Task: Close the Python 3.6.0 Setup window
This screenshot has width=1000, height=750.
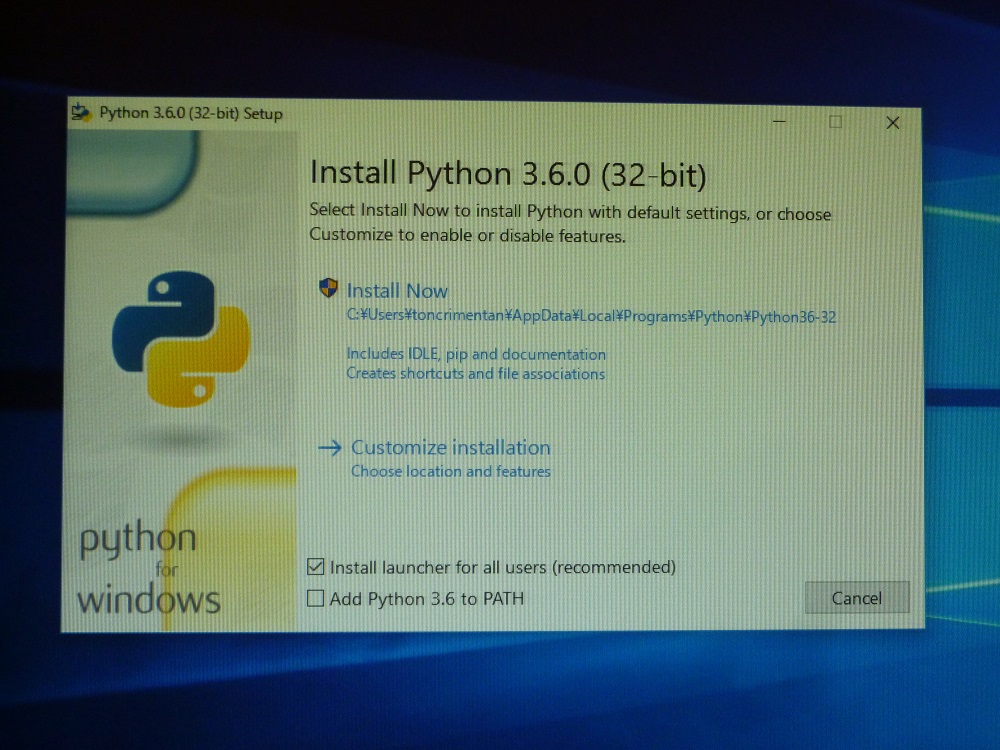Action: (x=892, y=122)
